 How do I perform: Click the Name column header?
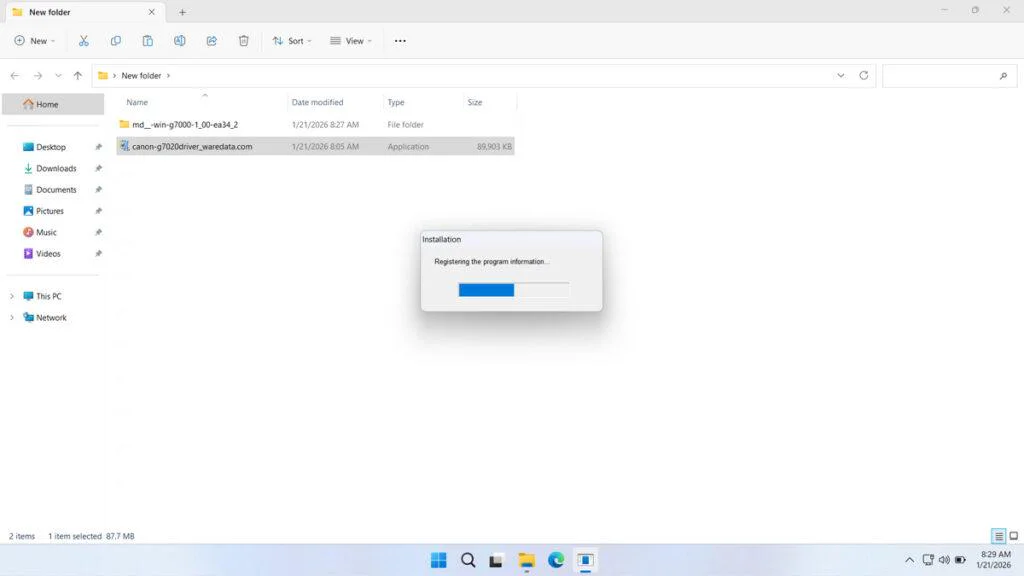coord(136,101)
